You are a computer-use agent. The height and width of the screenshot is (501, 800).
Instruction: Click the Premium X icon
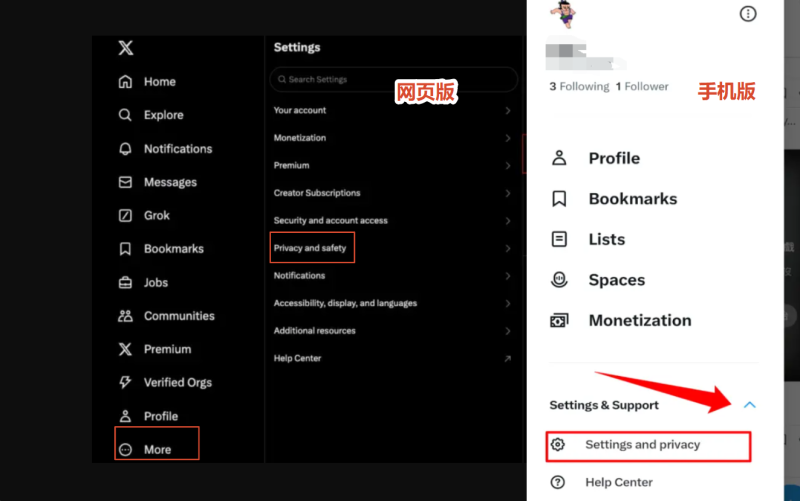click(x=125, y=349)
